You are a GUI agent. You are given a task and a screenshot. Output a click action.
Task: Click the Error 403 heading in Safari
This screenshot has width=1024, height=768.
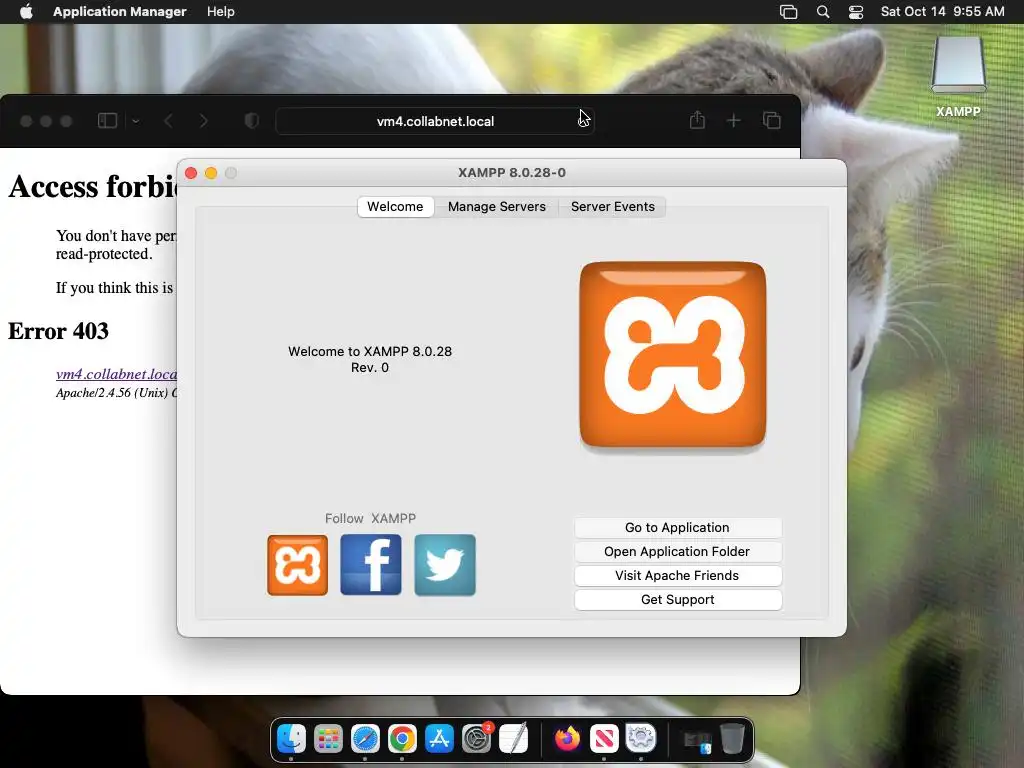tap(58, 331)
